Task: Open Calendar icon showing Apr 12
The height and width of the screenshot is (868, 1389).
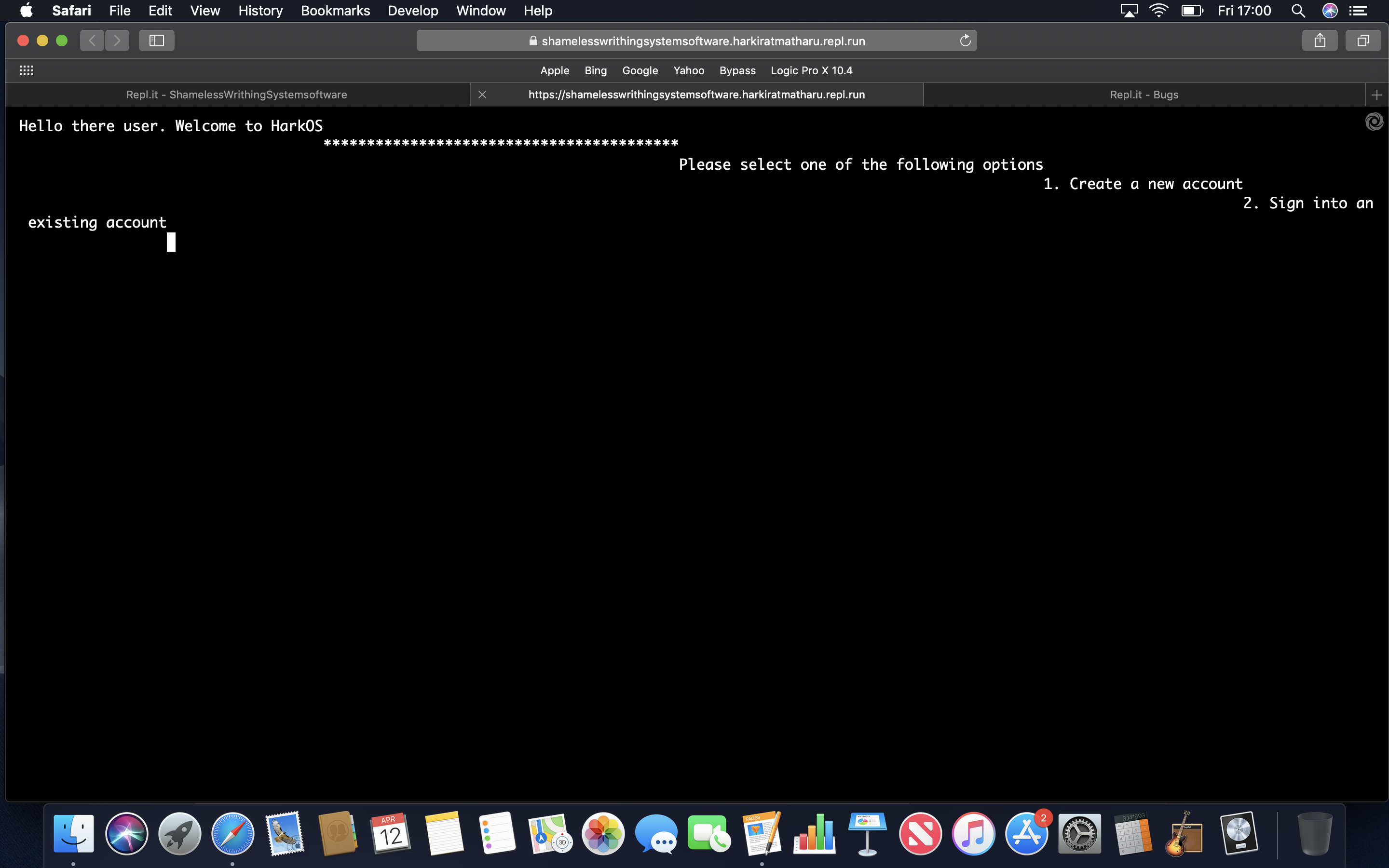Action: point(391,834)
